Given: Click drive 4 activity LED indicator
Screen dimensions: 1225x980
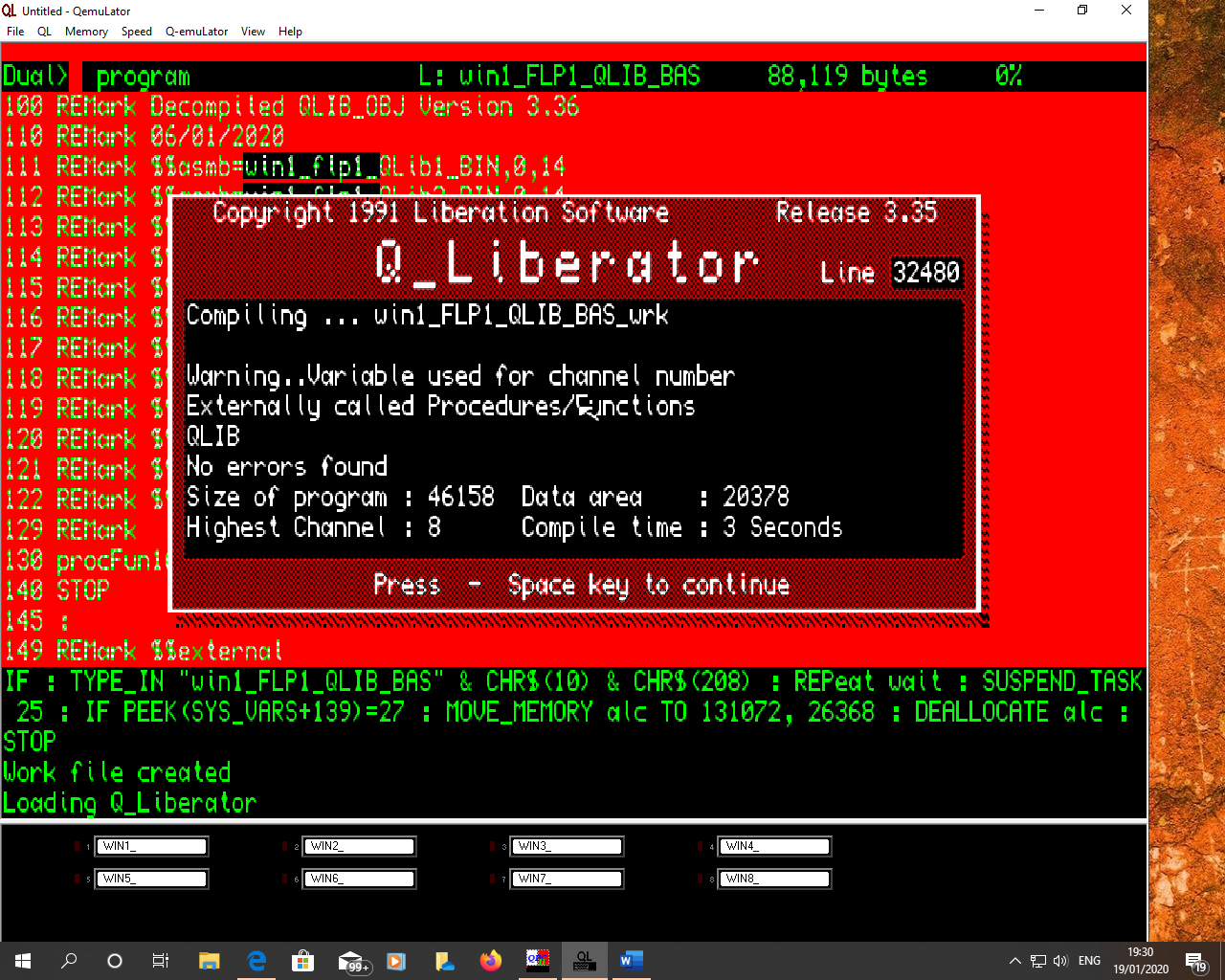Looking at the screenshot, I should (x=701, y=846).
